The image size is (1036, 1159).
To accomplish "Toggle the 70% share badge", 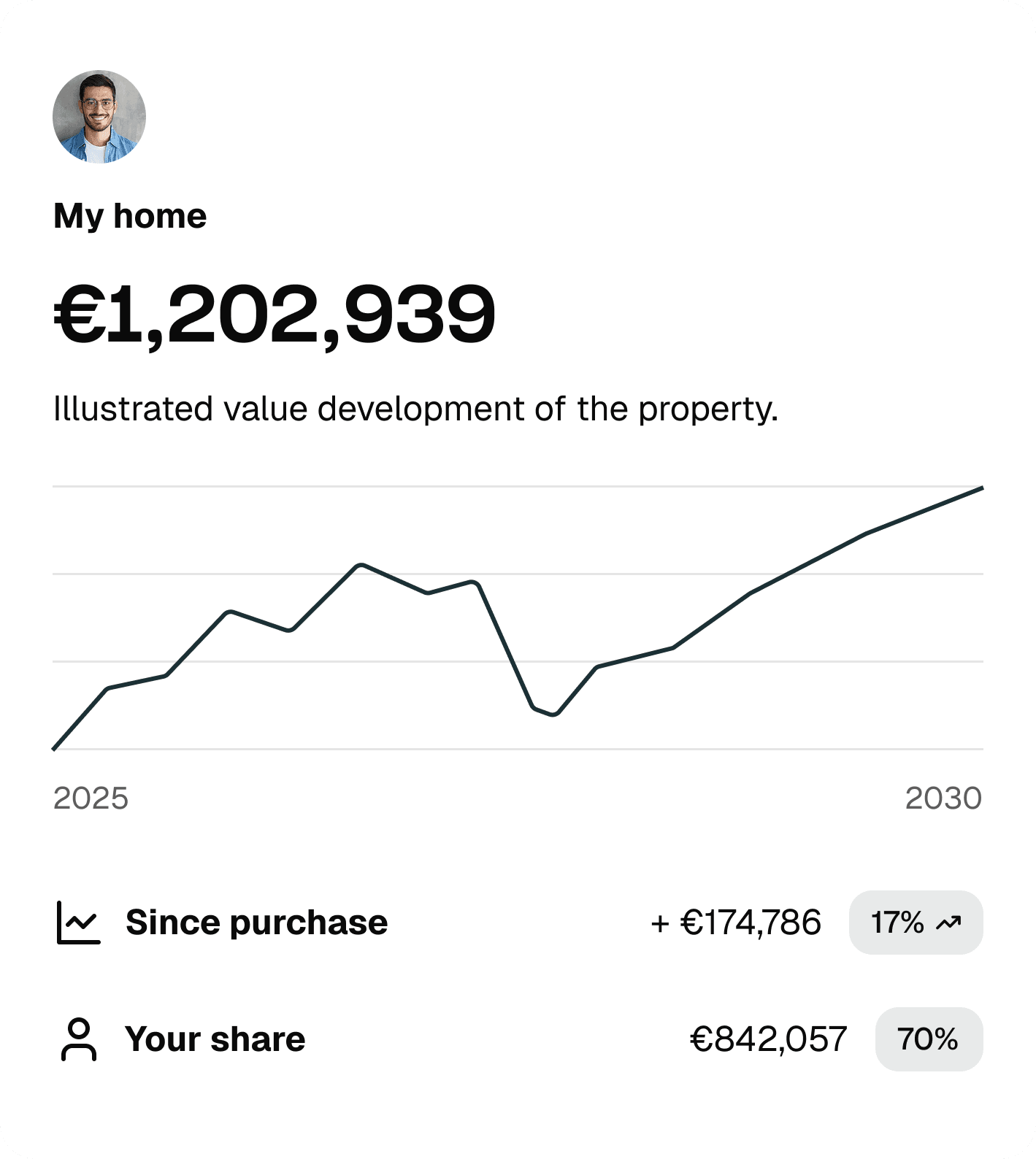I will coord(928,1039).
